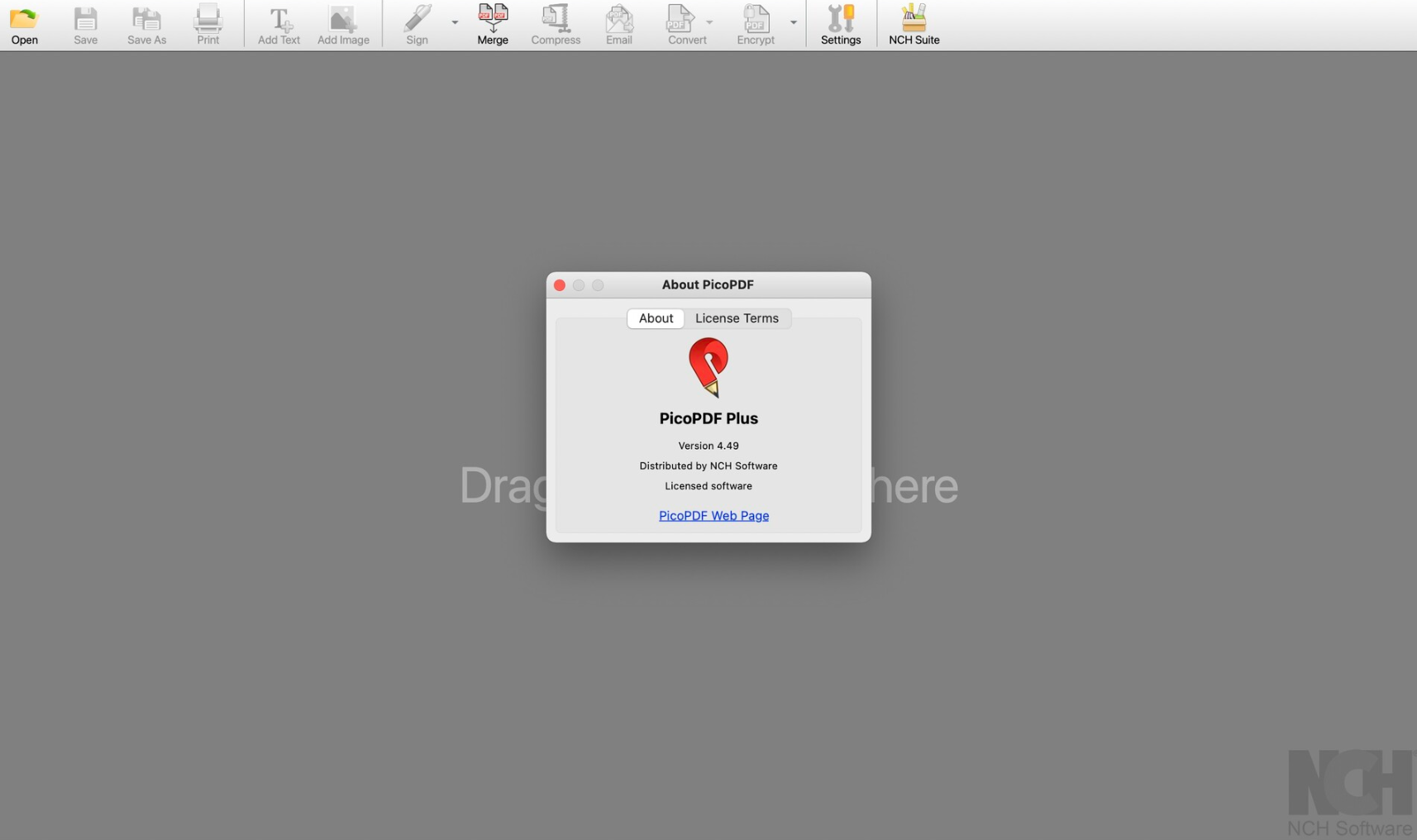Open the Sign dropdown arrow

tap(455, 22)
